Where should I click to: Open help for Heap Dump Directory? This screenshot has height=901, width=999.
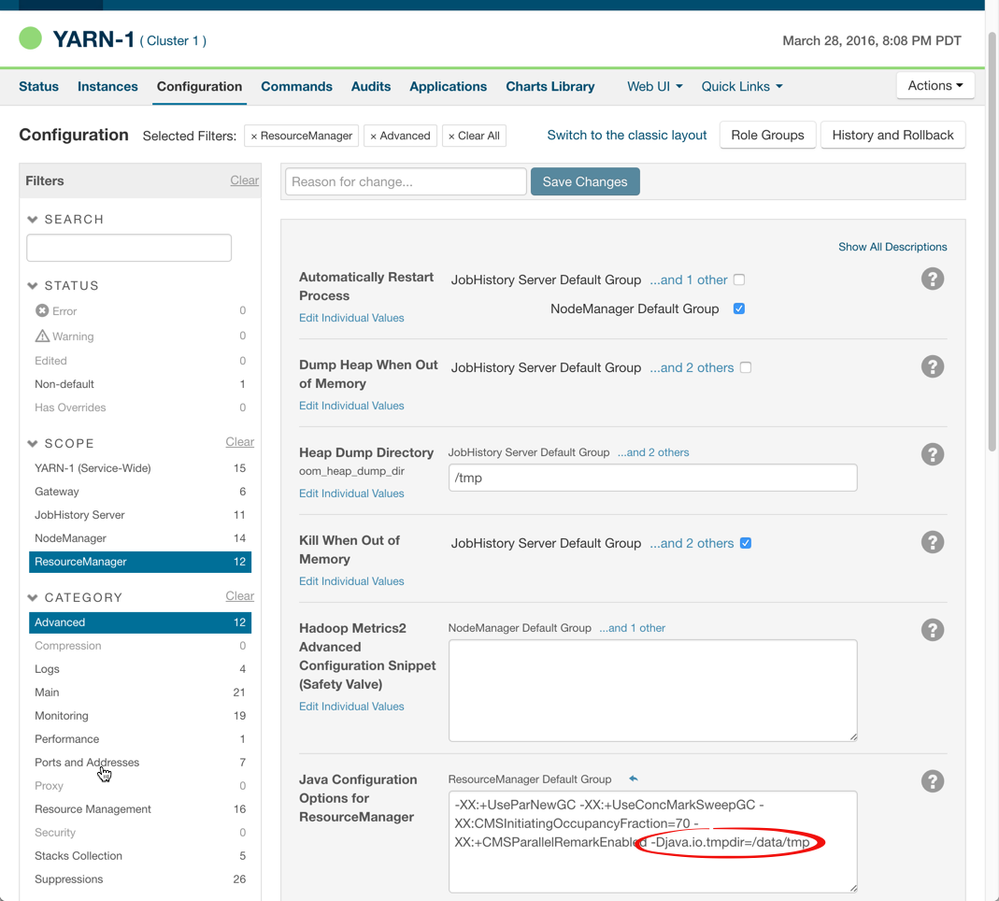[x=932, y=454]
